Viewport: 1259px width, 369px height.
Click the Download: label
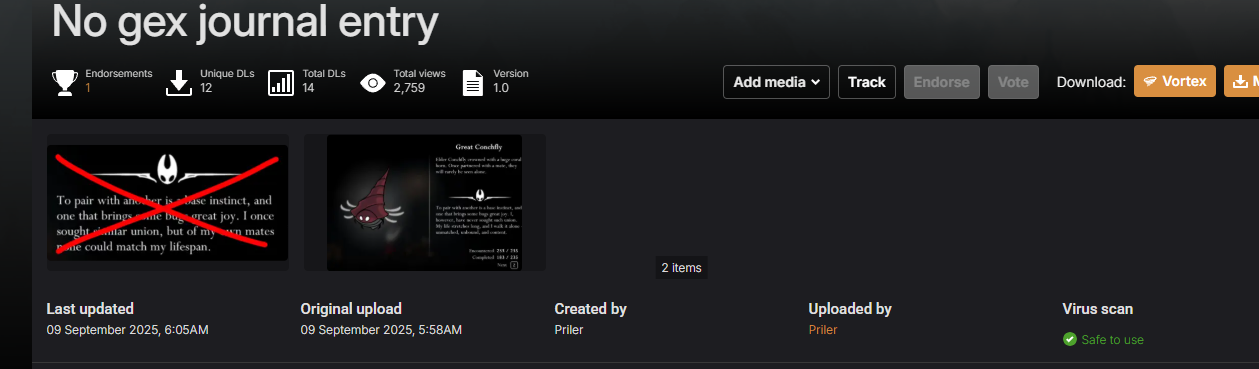point(1091,82)
